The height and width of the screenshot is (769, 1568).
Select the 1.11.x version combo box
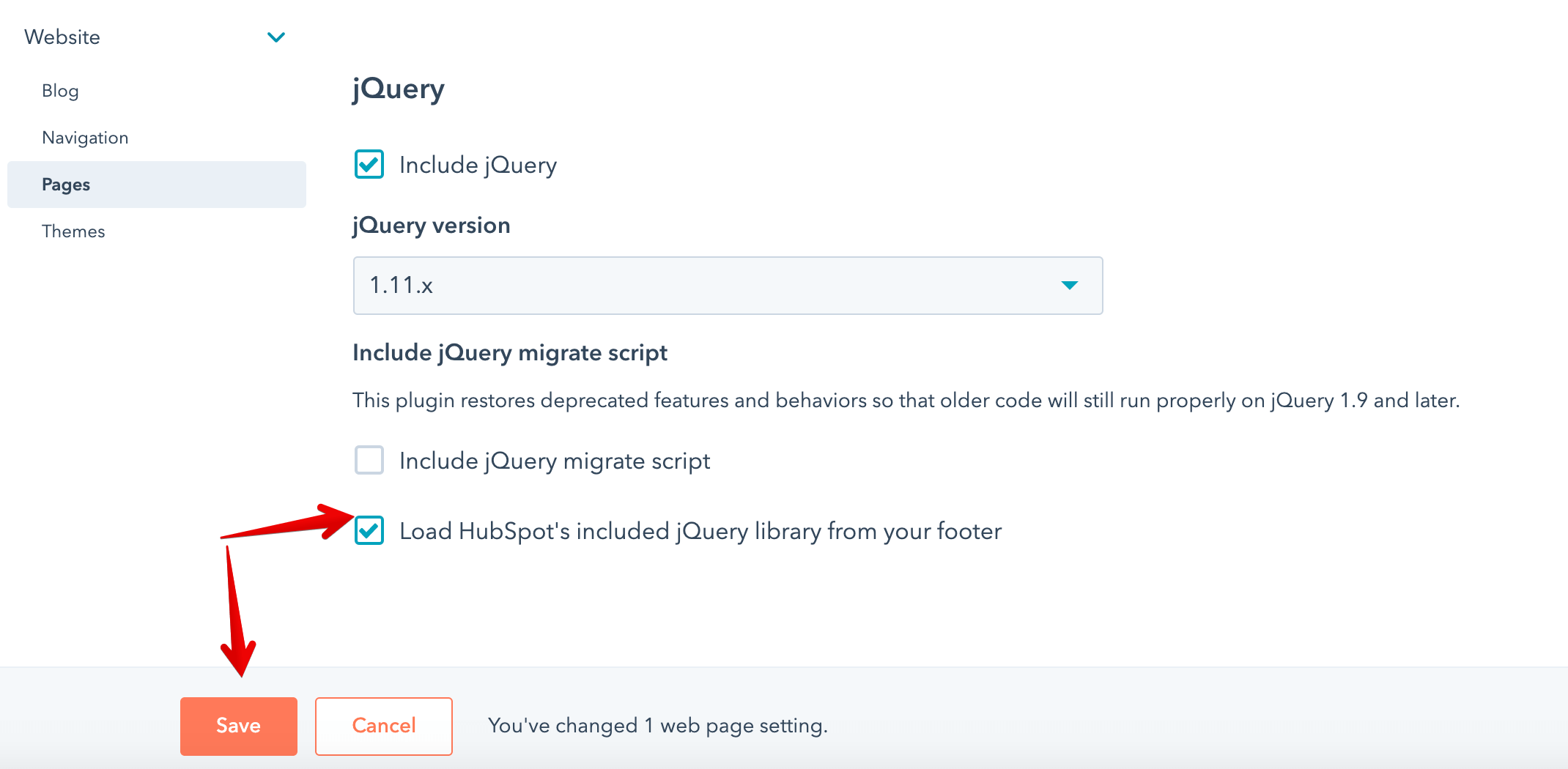(727, 286)
